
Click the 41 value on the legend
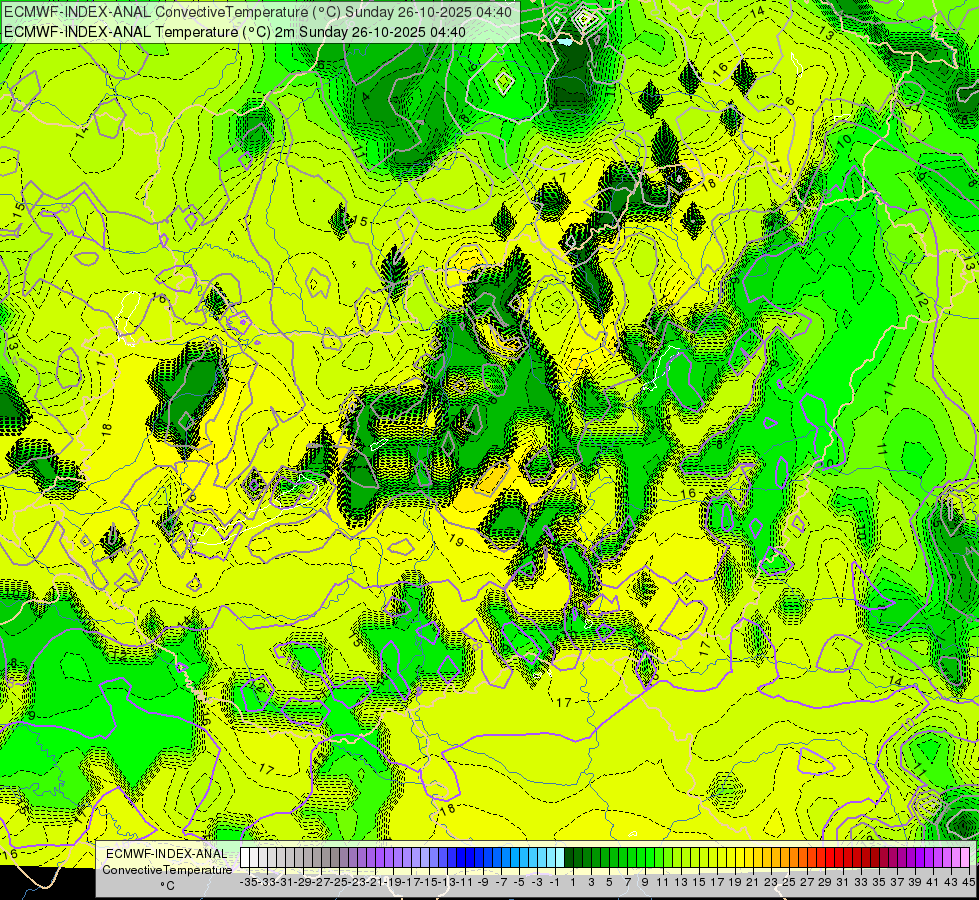pos(933,882)
